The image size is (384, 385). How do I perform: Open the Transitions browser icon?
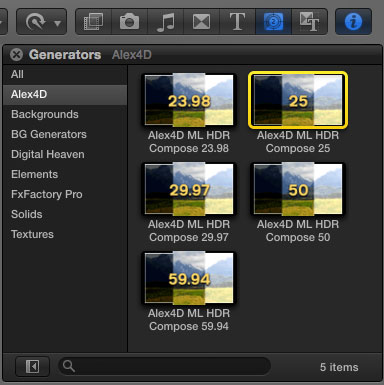pyautogui.click(x=202, y=22)
